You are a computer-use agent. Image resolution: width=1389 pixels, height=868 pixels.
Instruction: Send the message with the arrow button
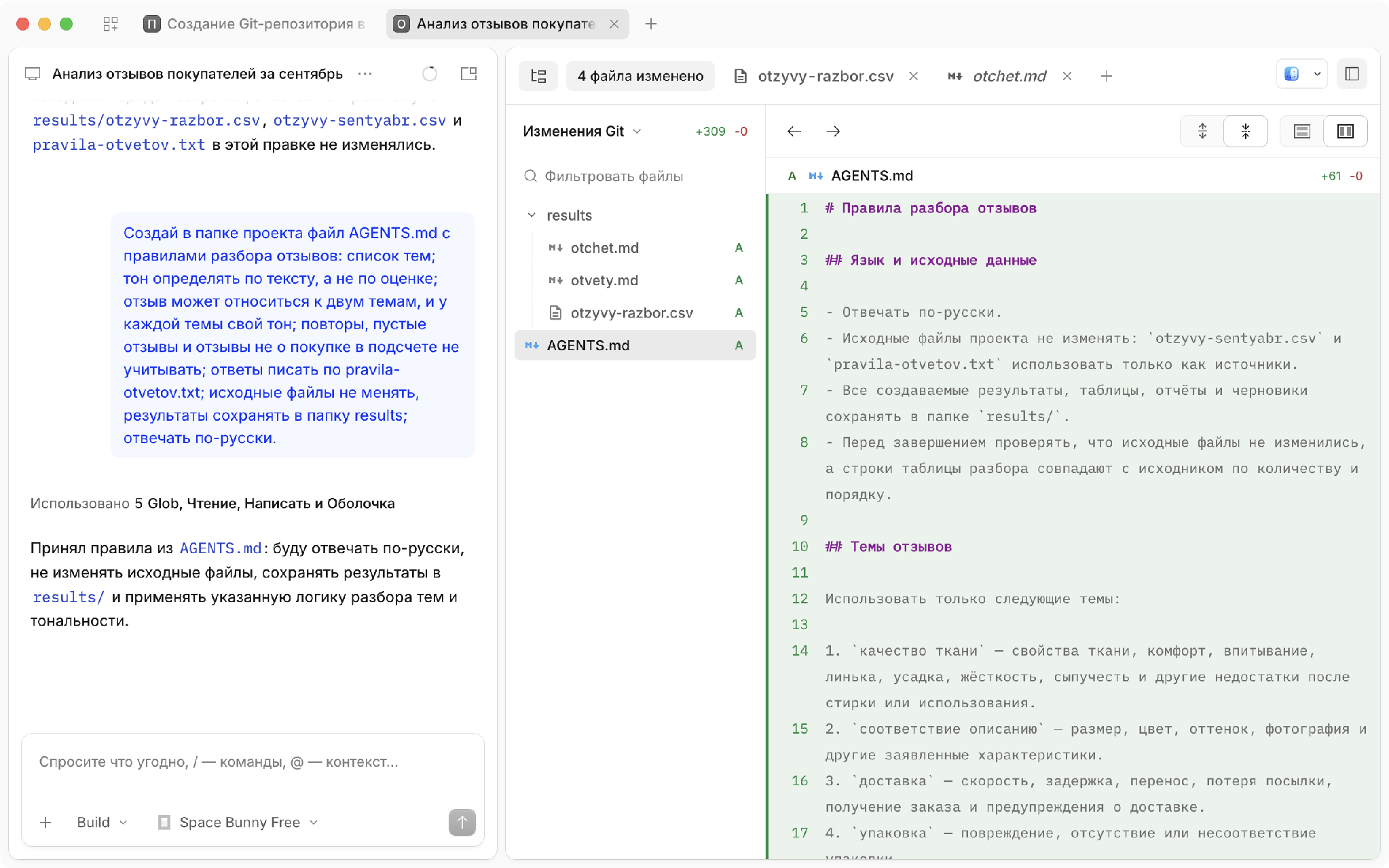pyautogui.click(x=462, y=823)
